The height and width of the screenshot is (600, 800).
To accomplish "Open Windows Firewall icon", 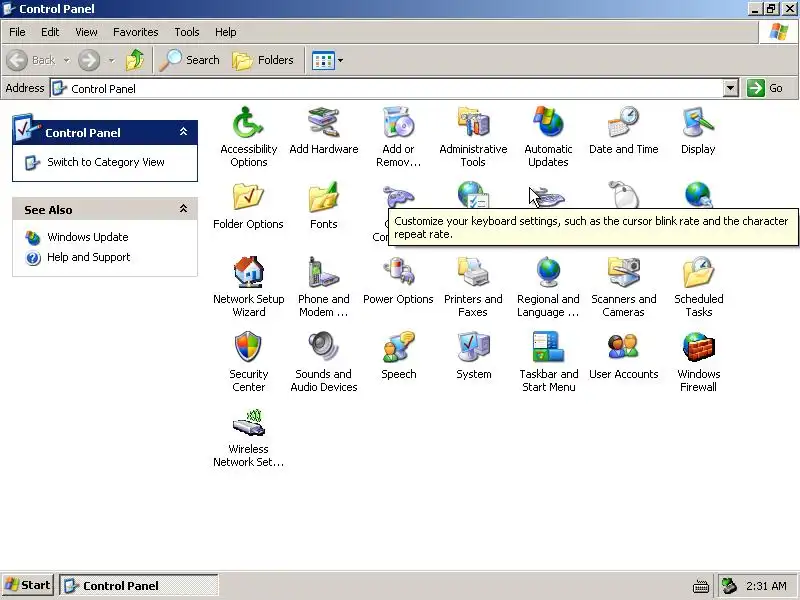I will point(698,347).
